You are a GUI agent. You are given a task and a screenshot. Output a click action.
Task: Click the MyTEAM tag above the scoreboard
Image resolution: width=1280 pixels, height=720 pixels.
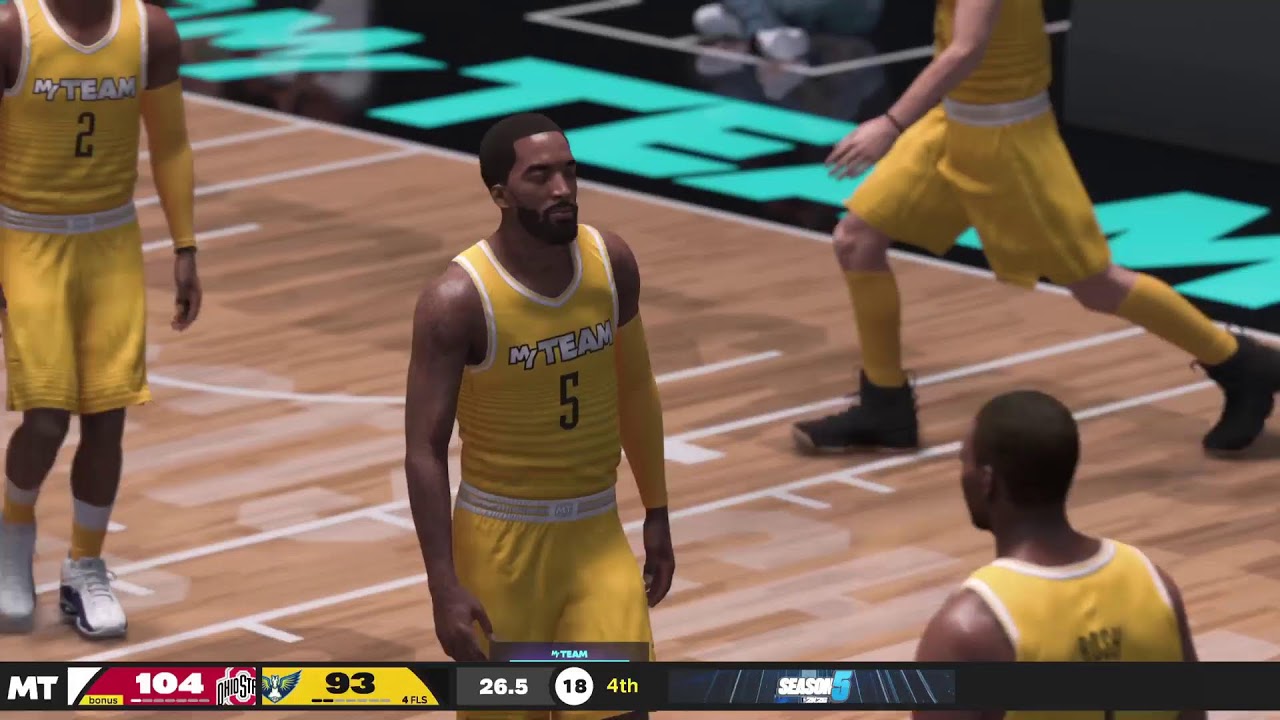coord(569,654)
